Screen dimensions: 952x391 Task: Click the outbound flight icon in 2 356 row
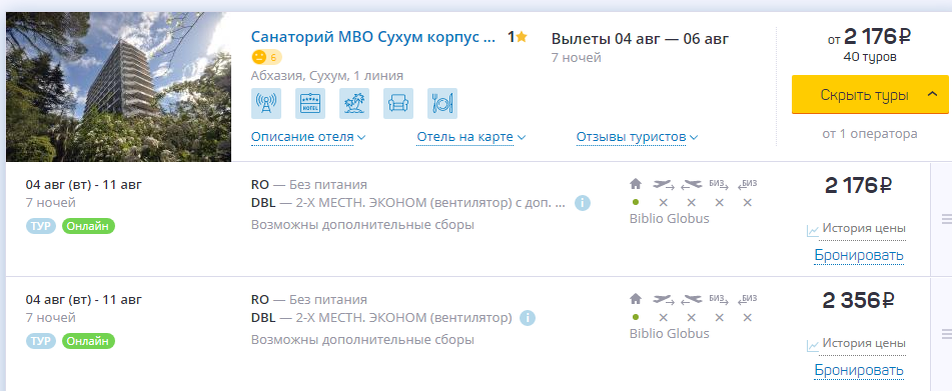pos(664,298)
